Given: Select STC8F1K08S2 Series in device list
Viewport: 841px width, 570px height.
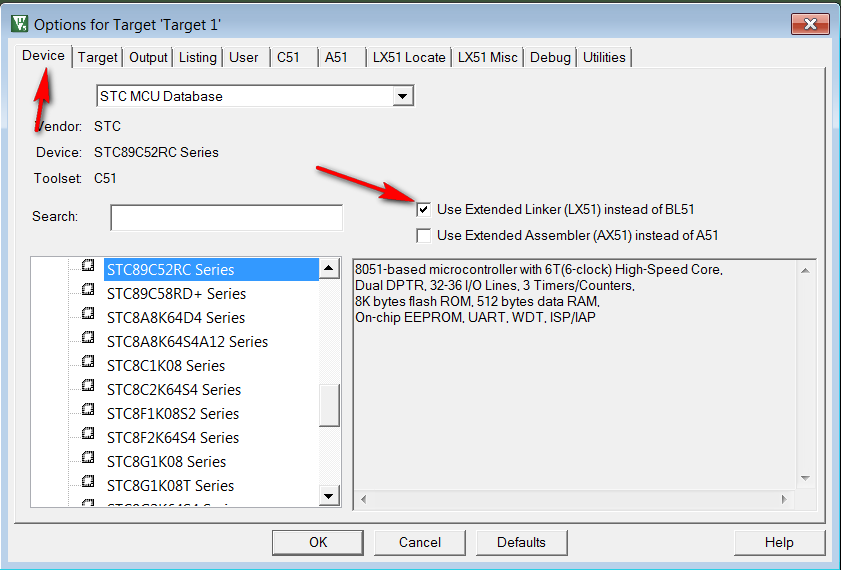Looking at the screenshot, I should pos(173,414).
